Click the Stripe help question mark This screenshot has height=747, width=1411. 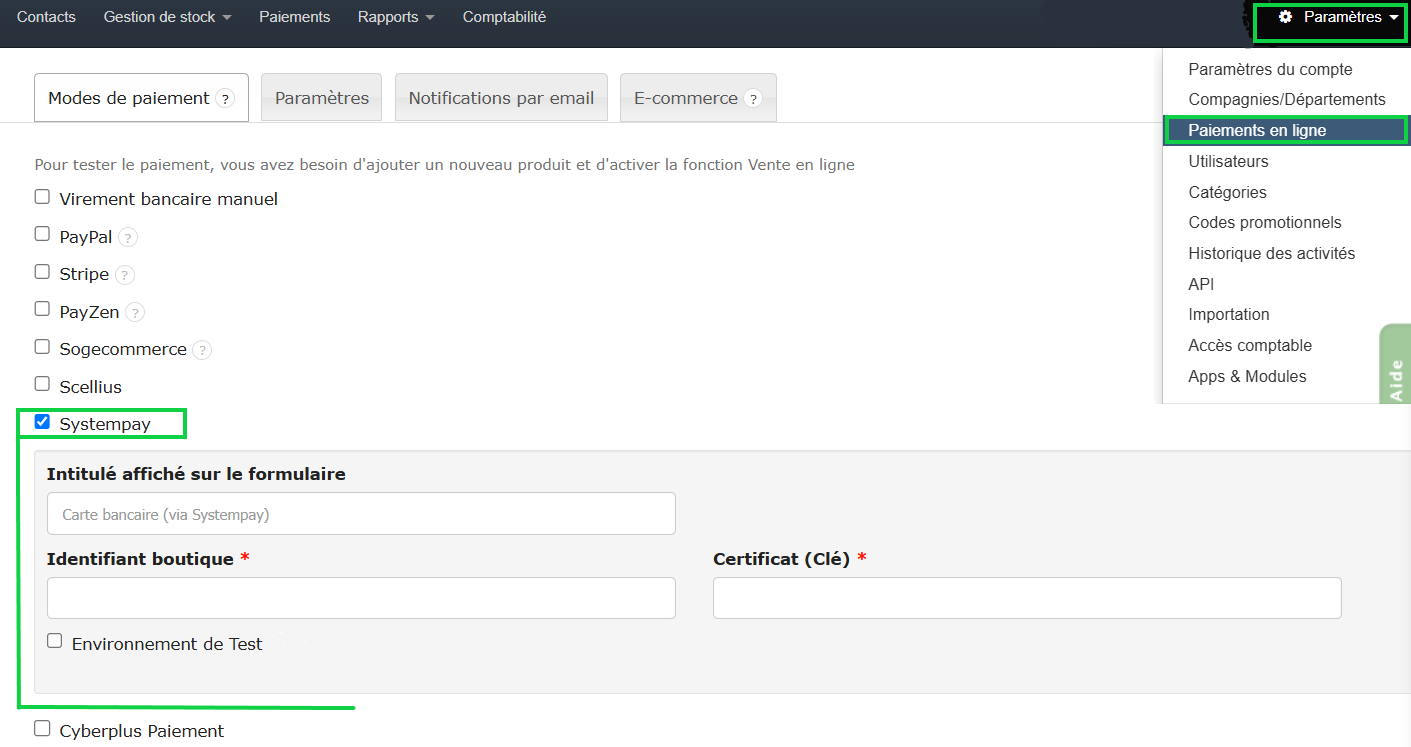(x=124, y=274)
